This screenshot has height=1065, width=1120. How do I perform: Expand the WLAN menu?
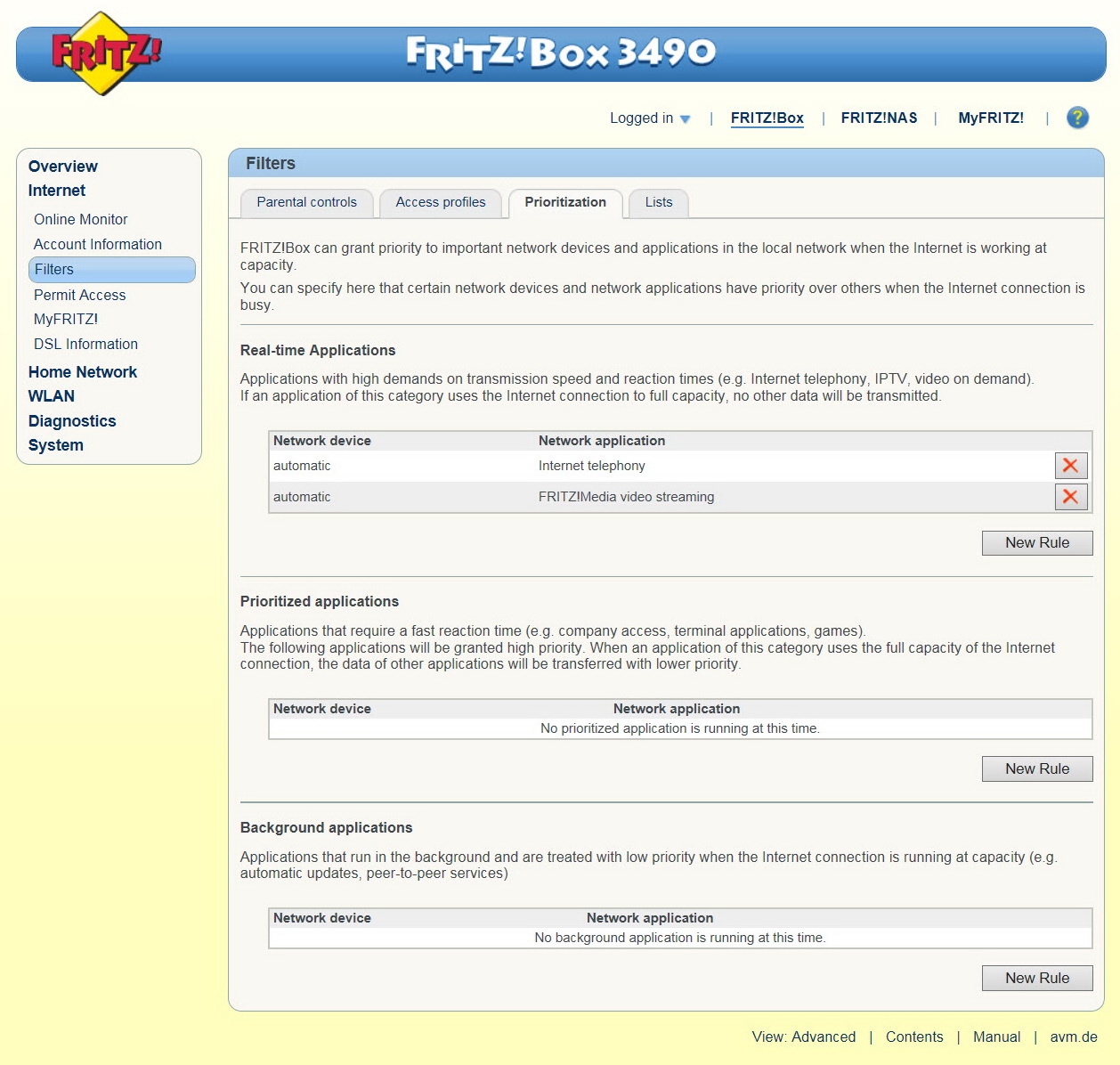(52, 396)
